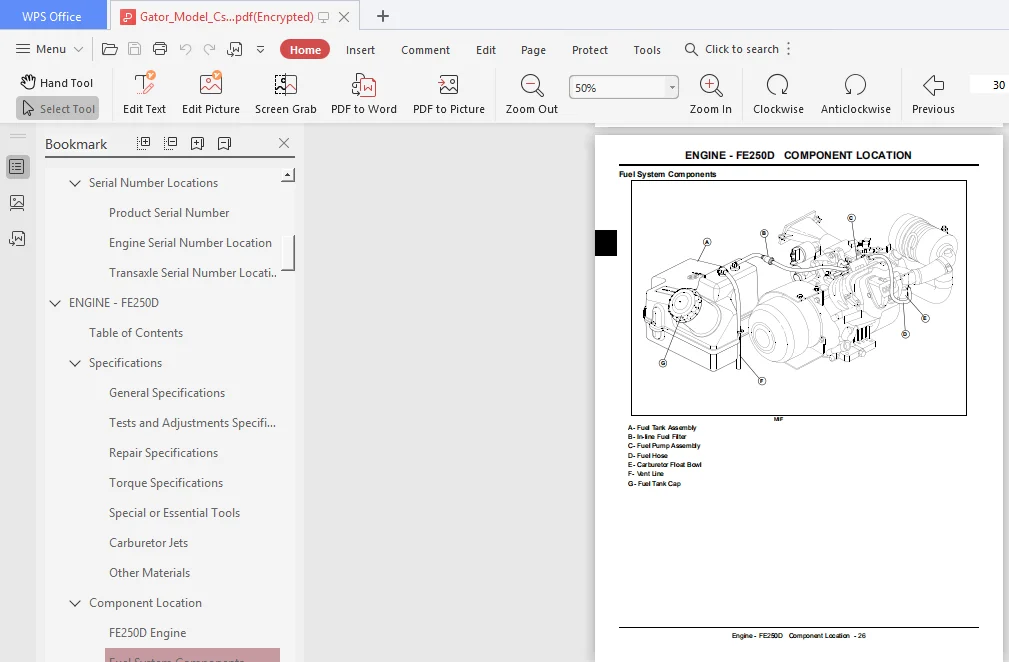The height and width of the screenshot is (662, 1009).
Task: Open the thumbnail panel sidebar icon
Action: coord(17,203)
